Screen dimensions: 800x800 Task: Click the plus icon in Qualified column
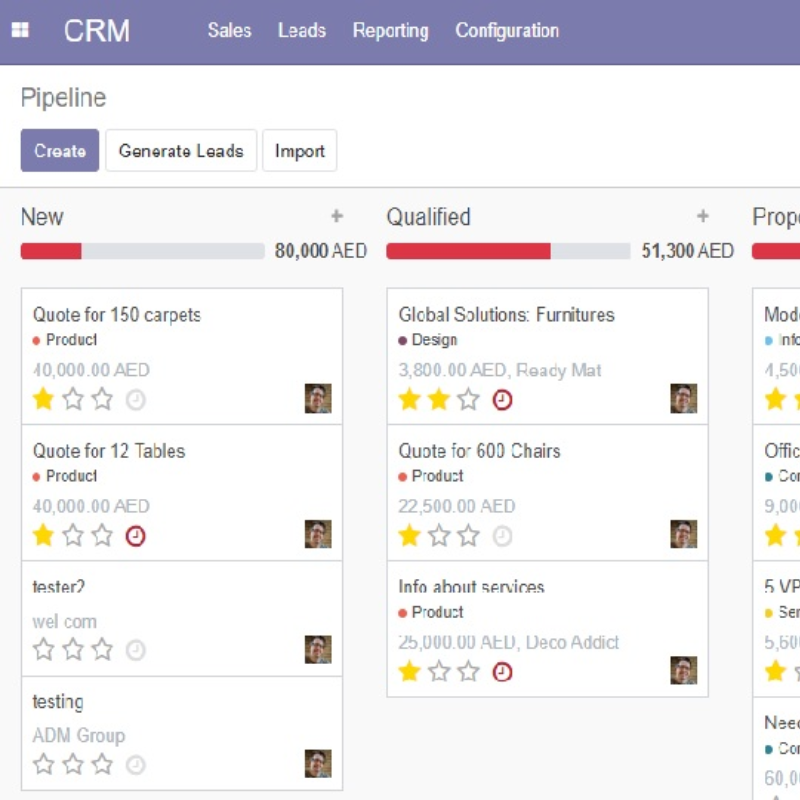703,217
